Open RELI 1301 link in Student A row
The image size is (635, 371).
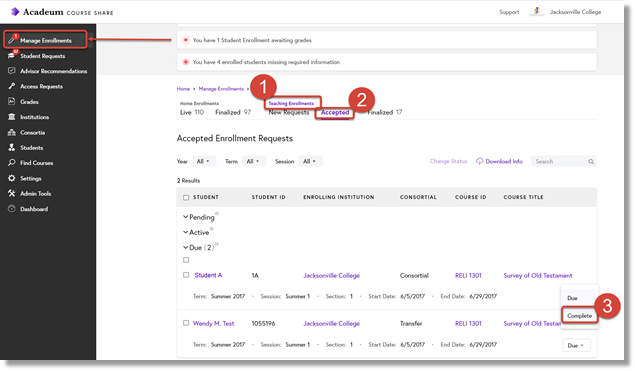point(468,275)
